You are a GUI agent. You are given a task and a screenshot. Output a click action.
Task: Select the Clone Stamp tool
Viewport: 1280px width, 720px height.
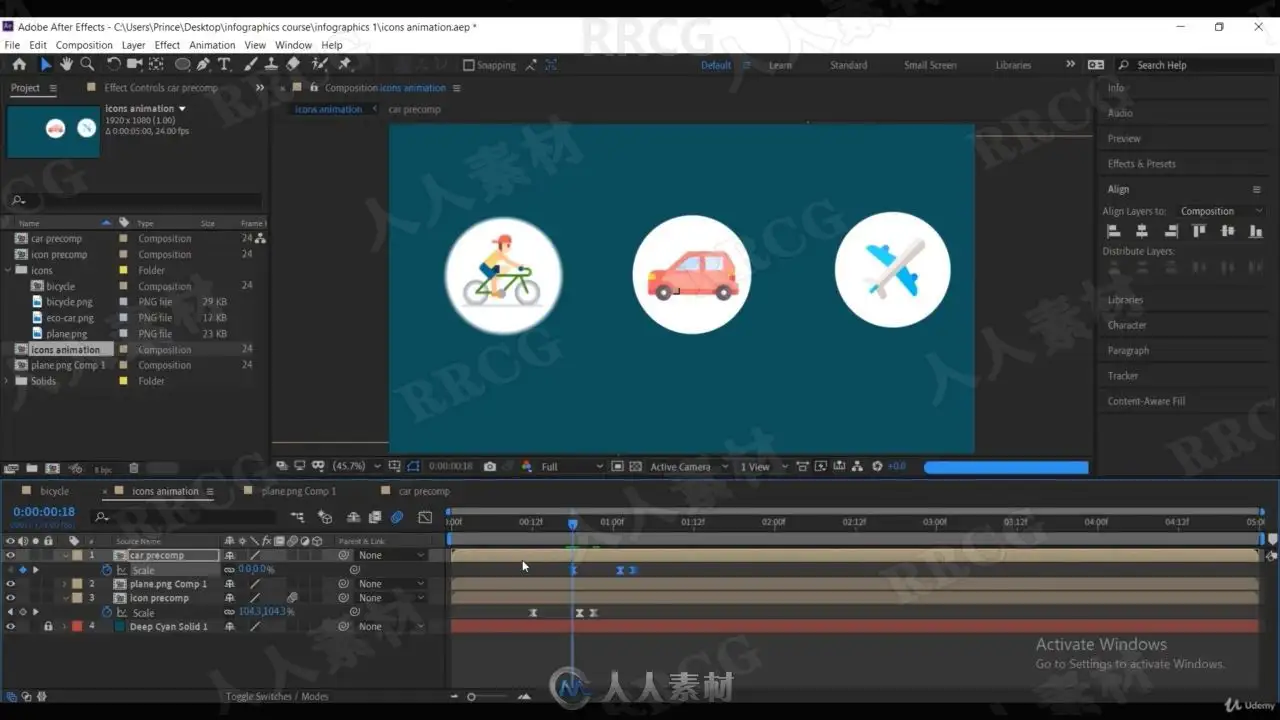(x=271, y=64)
